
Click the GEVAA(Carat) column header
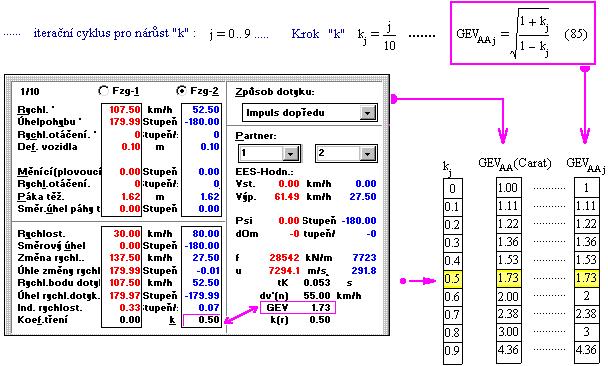(515, 164)
